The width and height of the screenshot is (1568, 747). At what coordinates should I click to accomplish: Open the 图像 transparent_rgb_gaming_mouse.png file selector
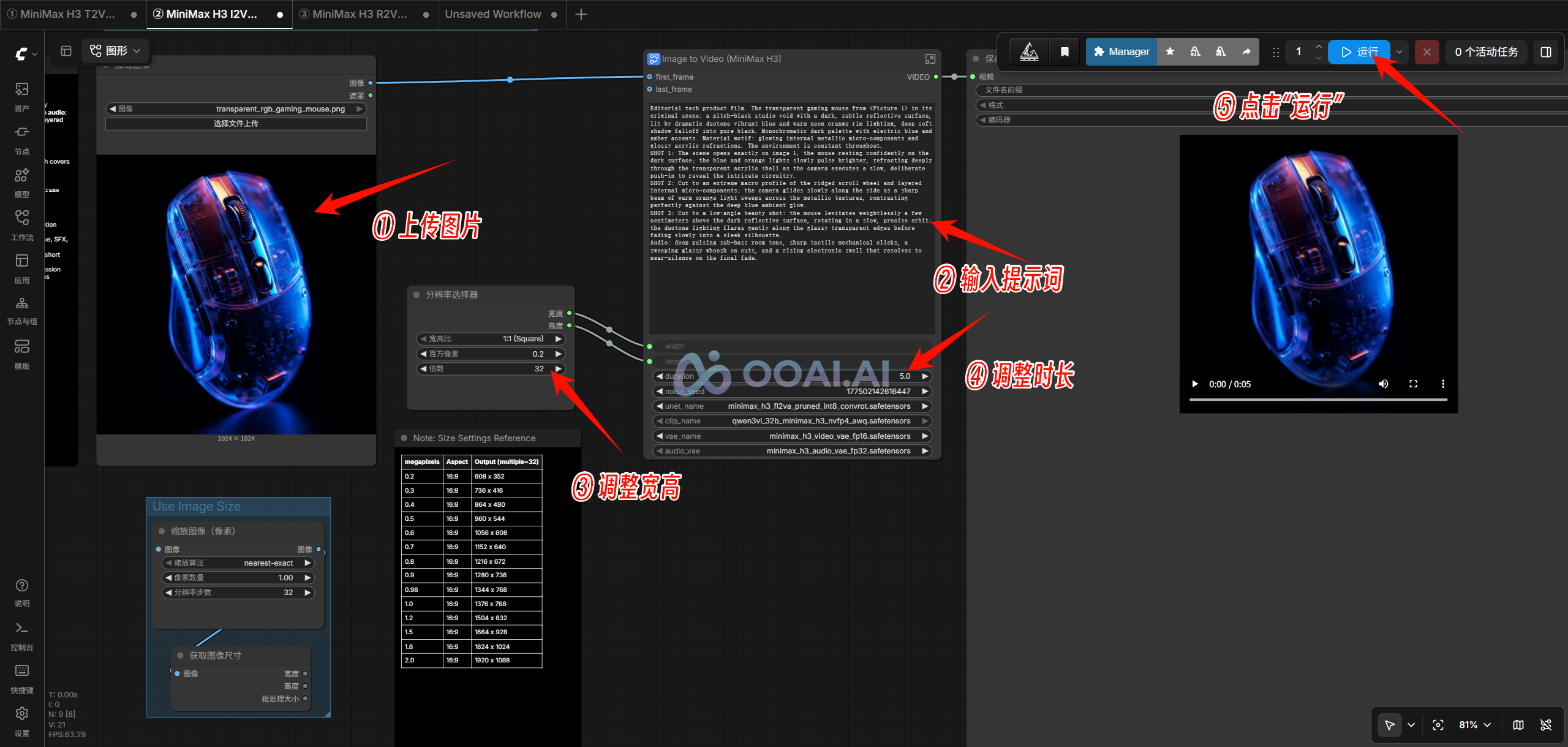236,109
